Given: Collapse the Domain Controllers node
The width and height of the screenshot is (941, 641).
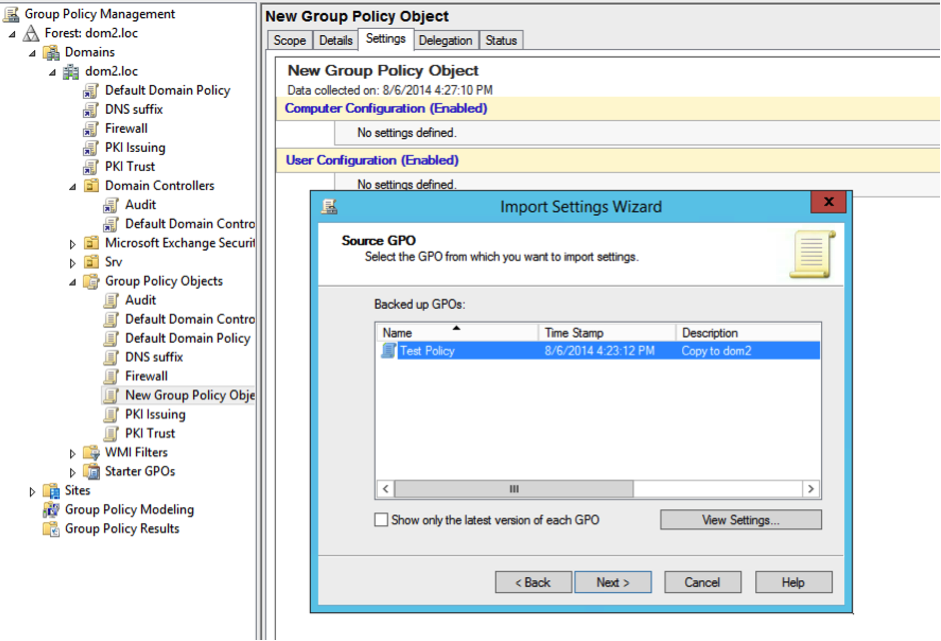Looking at the screenshot, I should coord(73,186).
